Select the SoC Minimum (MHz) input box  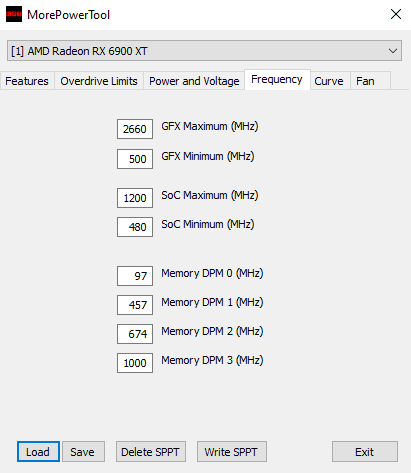coord(135,227)
